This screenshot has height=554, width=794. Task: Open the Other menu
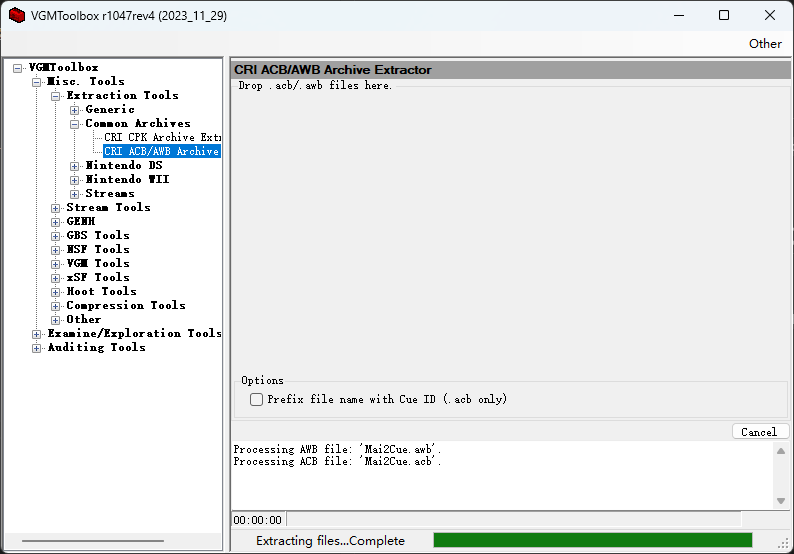765,43
